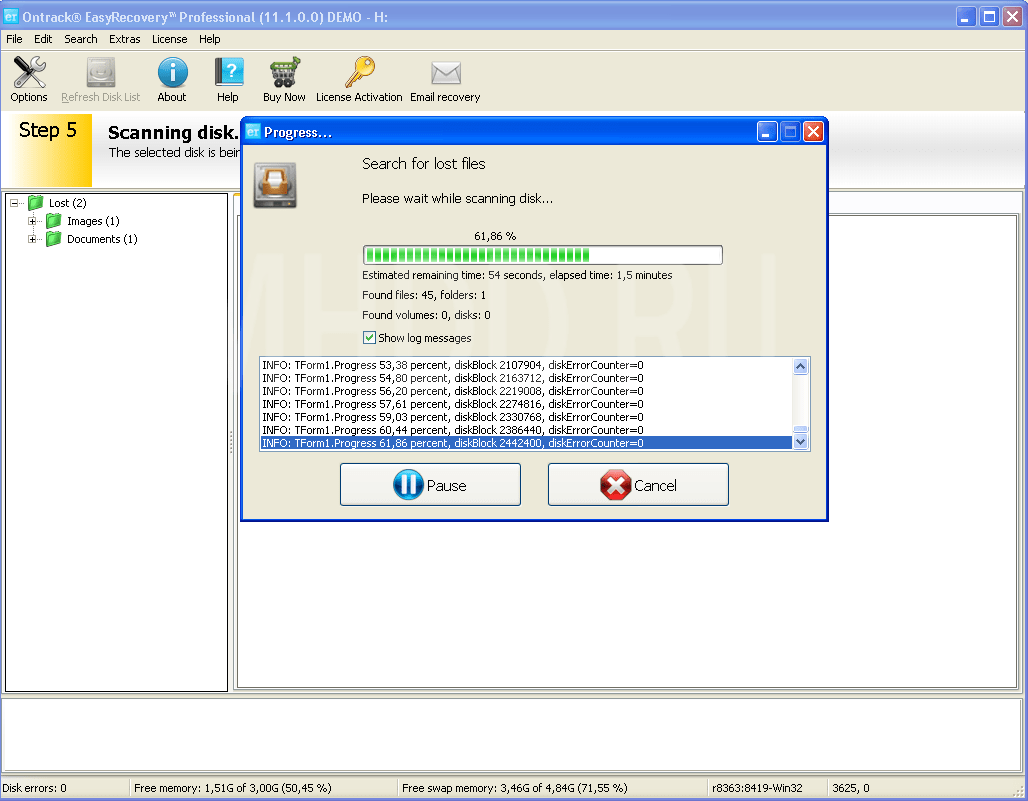The width and height of the screenshot is (1028, 801).
Task: Click the 61,86 % progress label
Action: pos(495,236)
